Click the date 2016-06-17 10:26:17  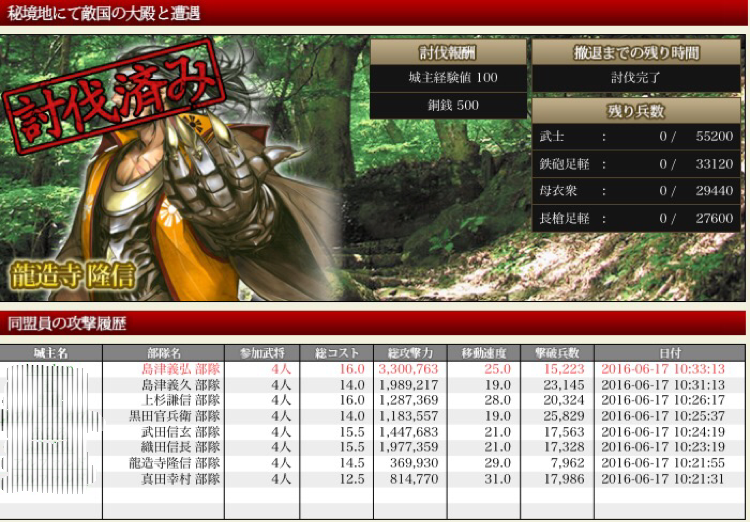[663, 400]
